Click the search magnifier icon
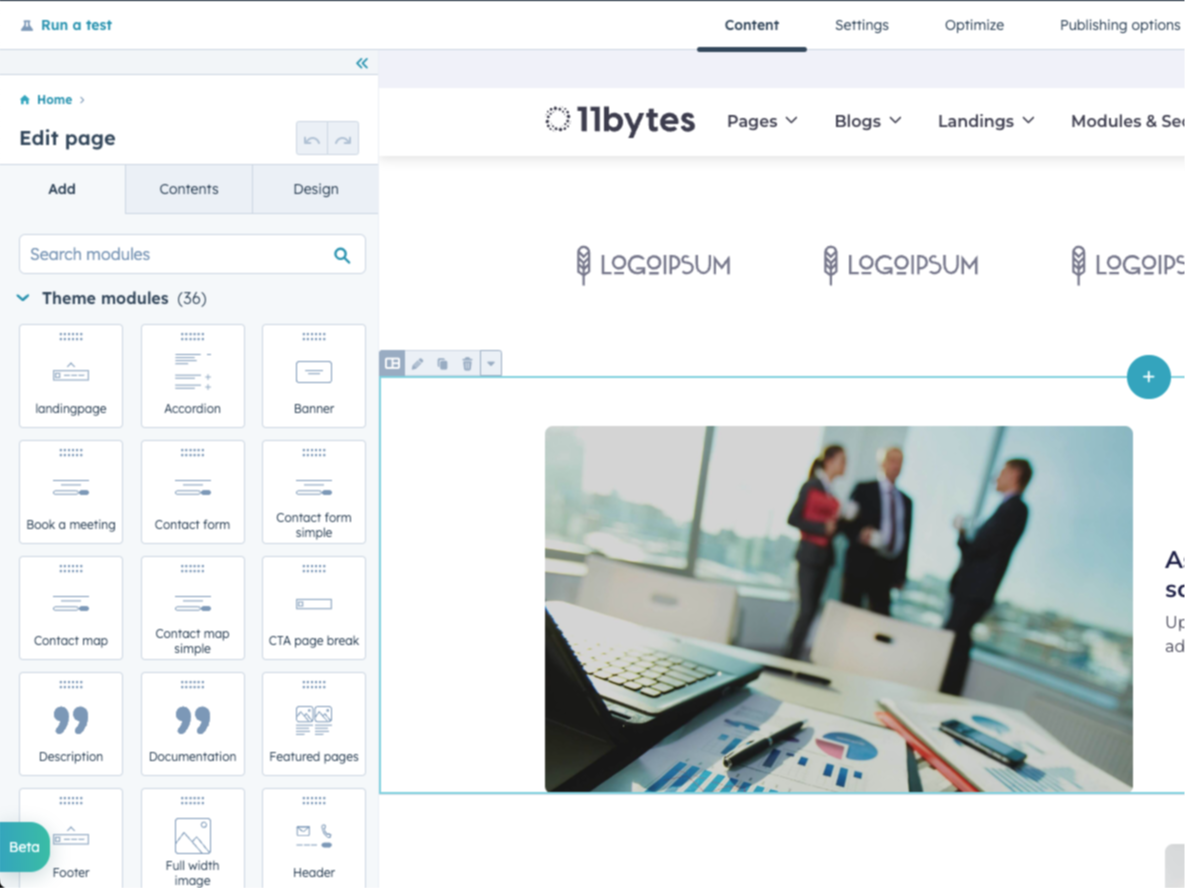This screenshot has height=888, width=1185. (342, 255)
